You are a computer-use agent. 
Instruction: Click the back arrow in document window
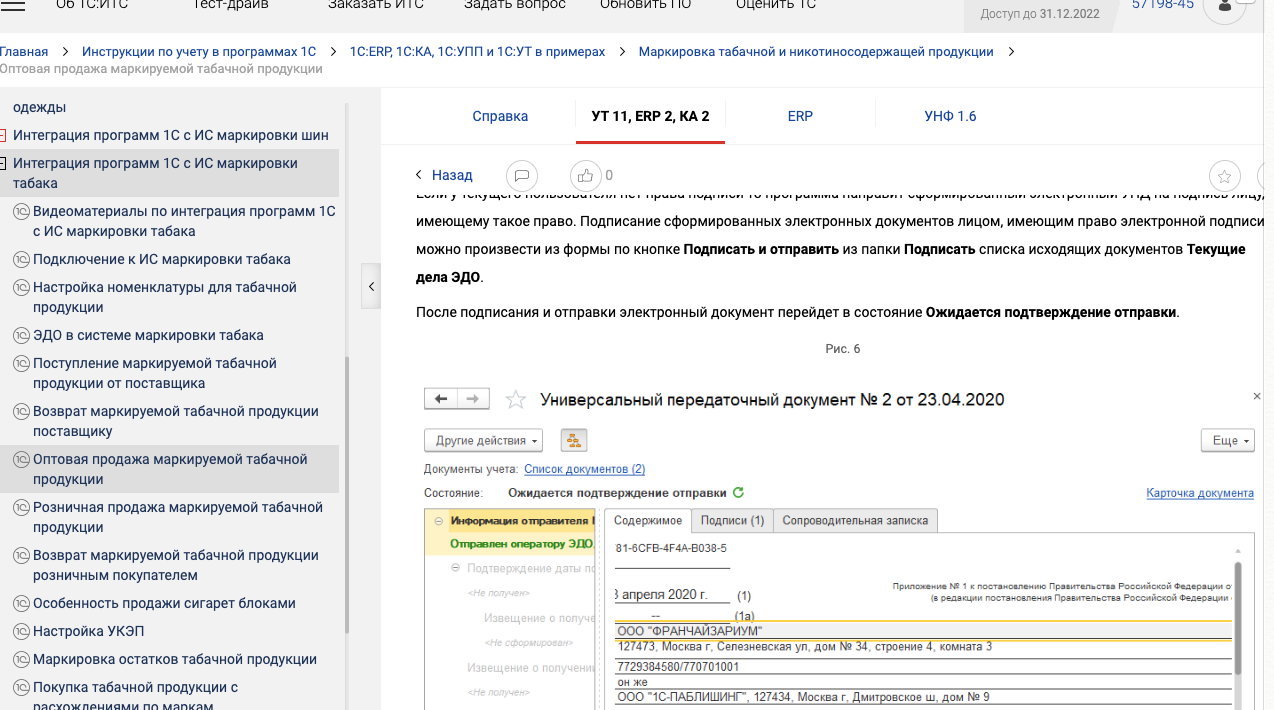[441, 399]
